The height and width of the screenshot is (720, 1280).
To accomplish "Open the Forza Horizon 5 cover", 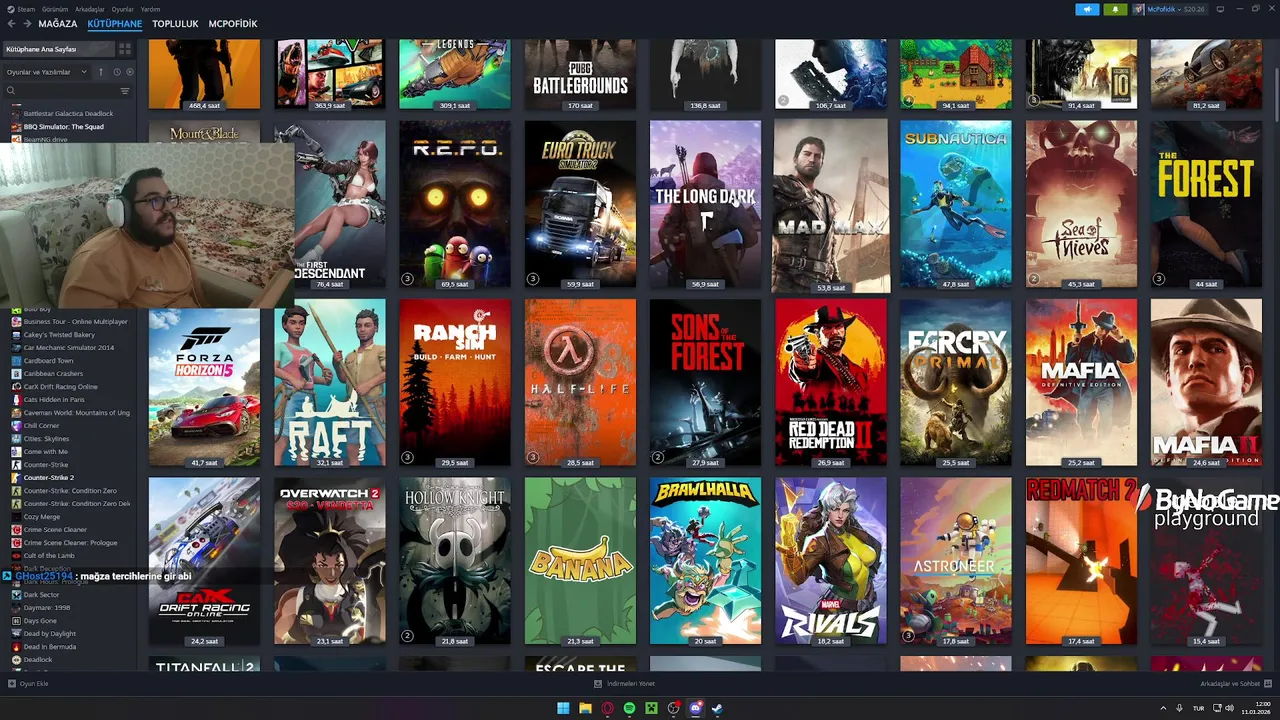I will (204, 383).
